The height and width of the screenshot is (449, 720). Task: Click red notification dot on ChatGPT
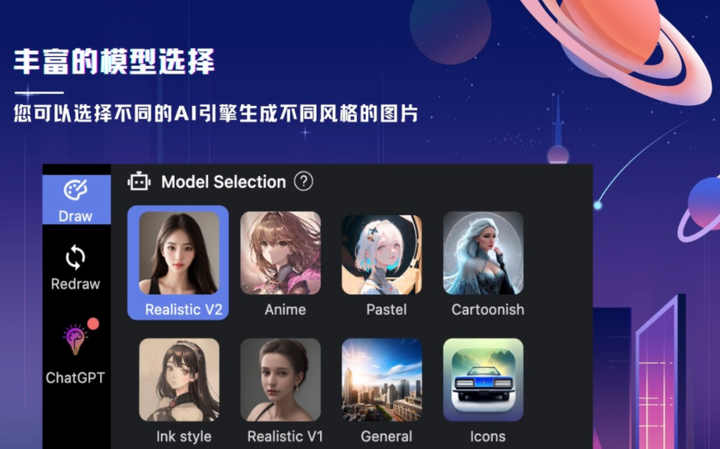[93, 324]
